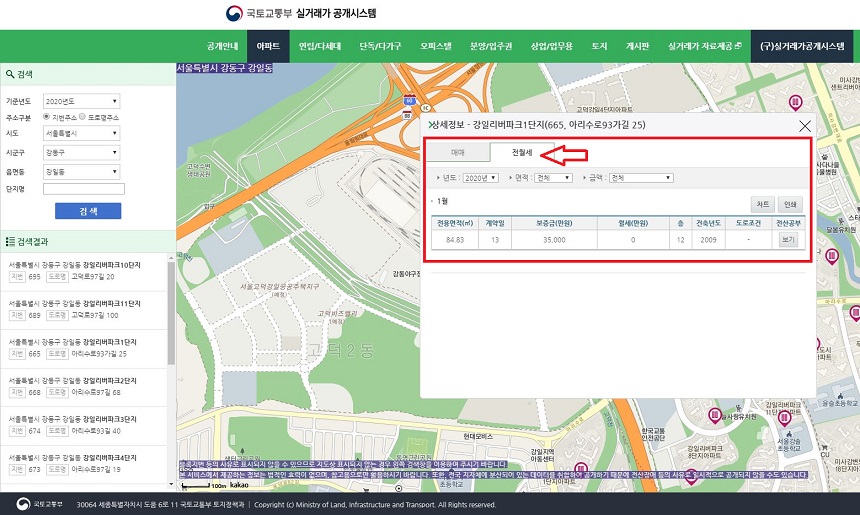The image size is (860, 515).
Task: Expand the 시군구 강동구 dropdown
Action: click(x=81, y=152)
